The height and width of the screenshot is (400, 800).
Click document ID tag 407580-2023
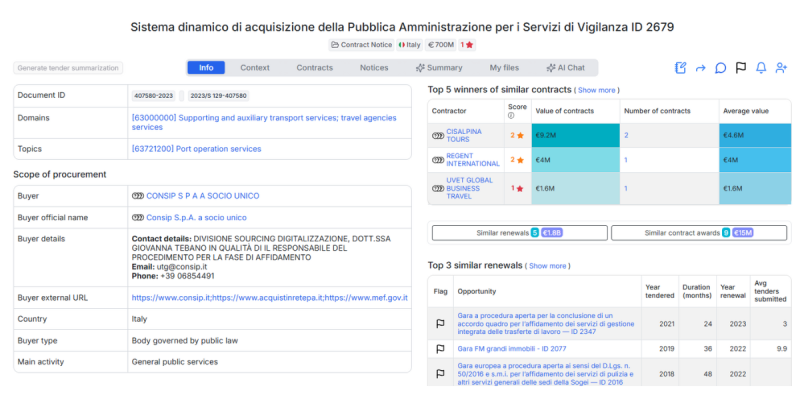click(x=154, y=95)
